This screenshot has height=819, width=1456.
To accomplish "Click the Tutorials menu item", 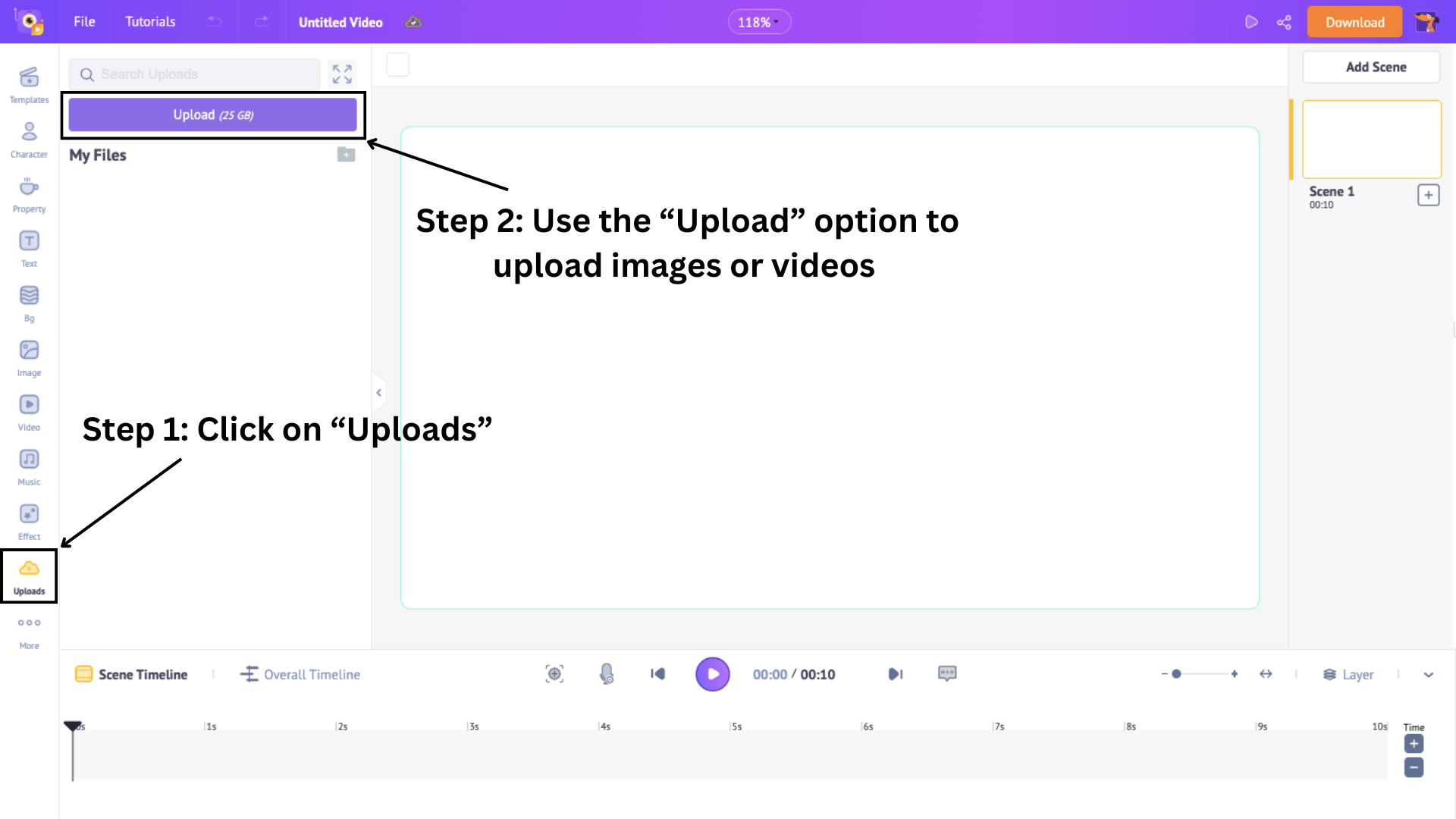I will tap(149, 21).
